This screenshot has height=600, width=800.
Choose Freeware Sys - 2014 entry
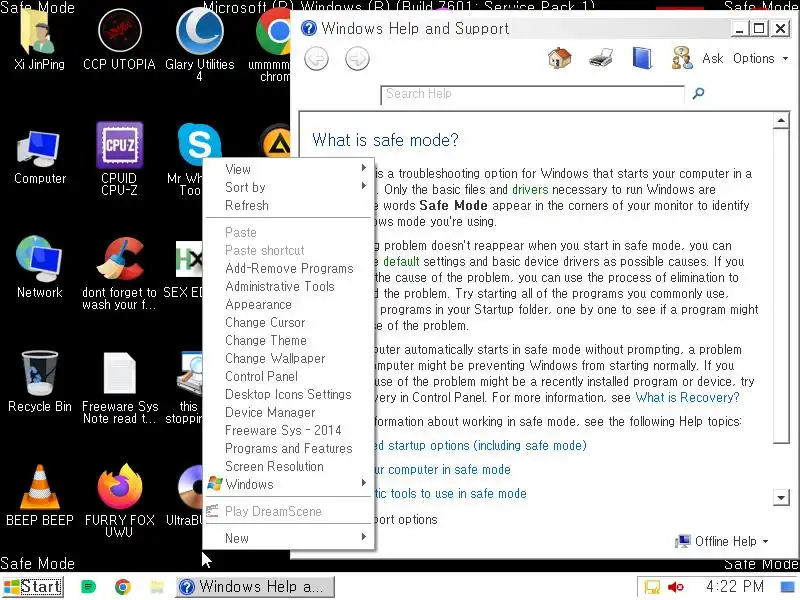pos(288,430)
